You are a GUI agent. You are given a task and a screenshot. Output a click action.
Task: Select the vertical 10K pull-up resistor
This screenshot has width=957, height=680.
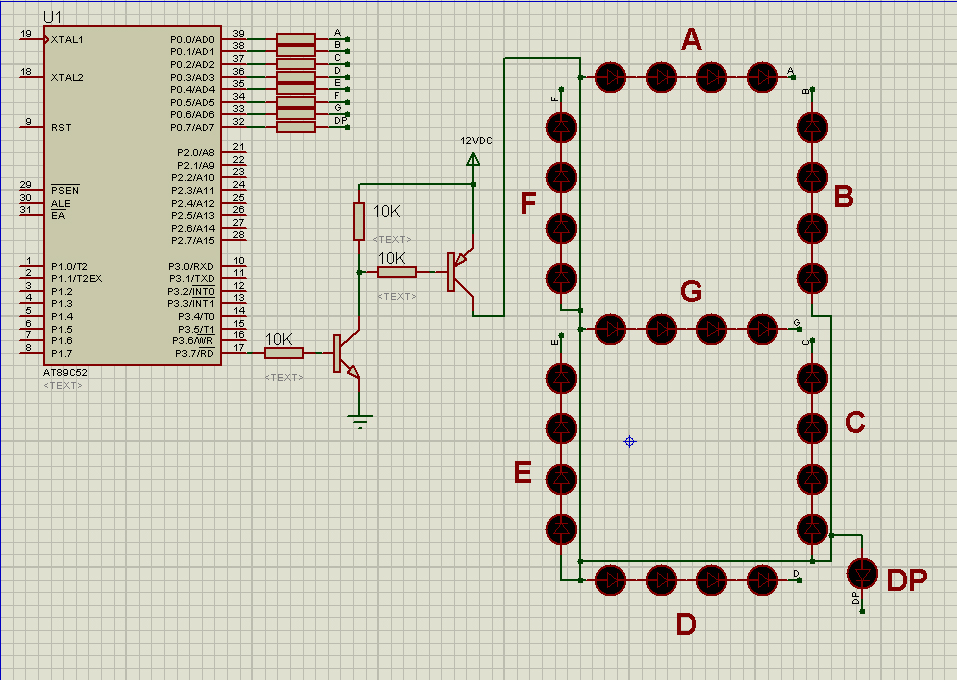point(359,221)
